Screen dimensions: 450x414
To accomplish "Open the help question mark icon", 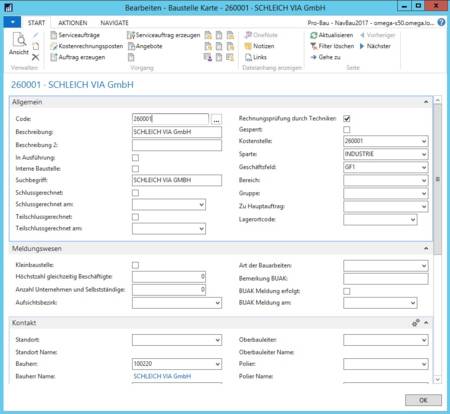I will coord(441,22).
